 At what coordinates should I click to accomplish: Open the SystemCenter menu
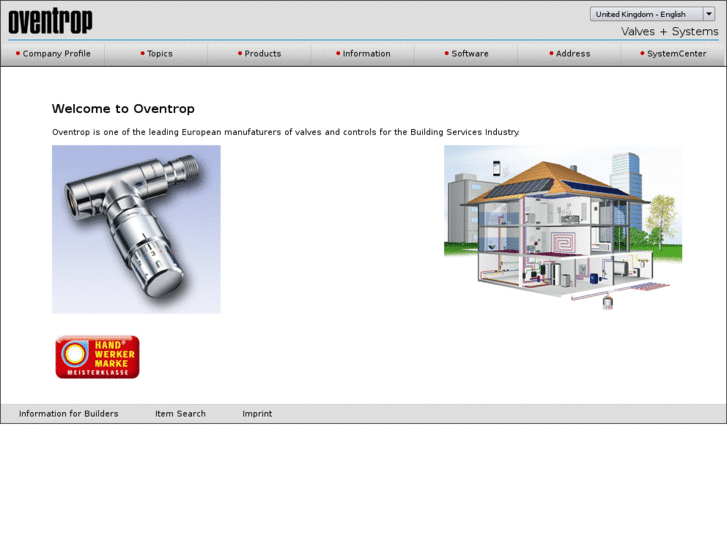pos(673,54)
